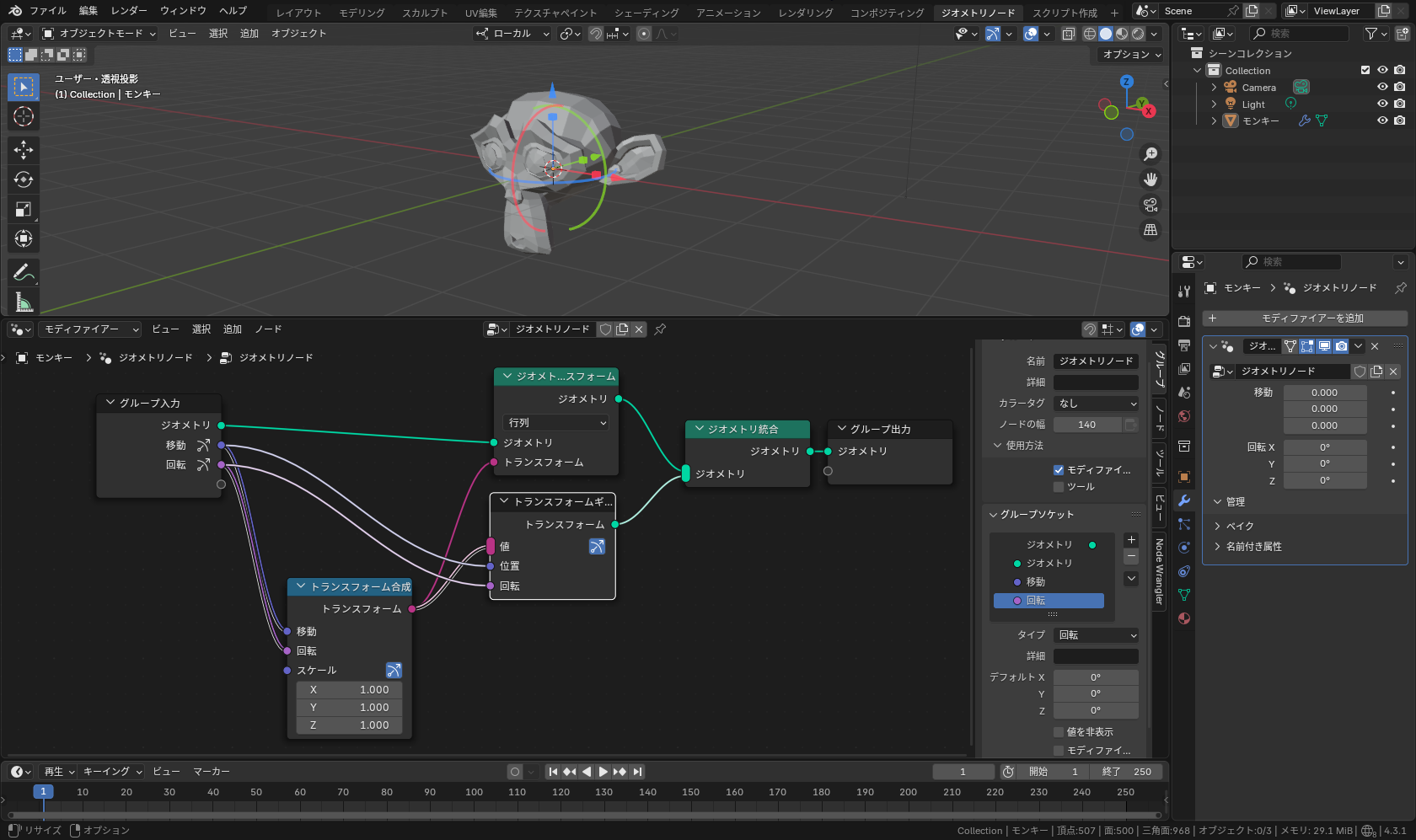Select the Rotate tool in viewport toolbar
The height and width of the screenshot is (840, 1416).
[x=24, y=179]
